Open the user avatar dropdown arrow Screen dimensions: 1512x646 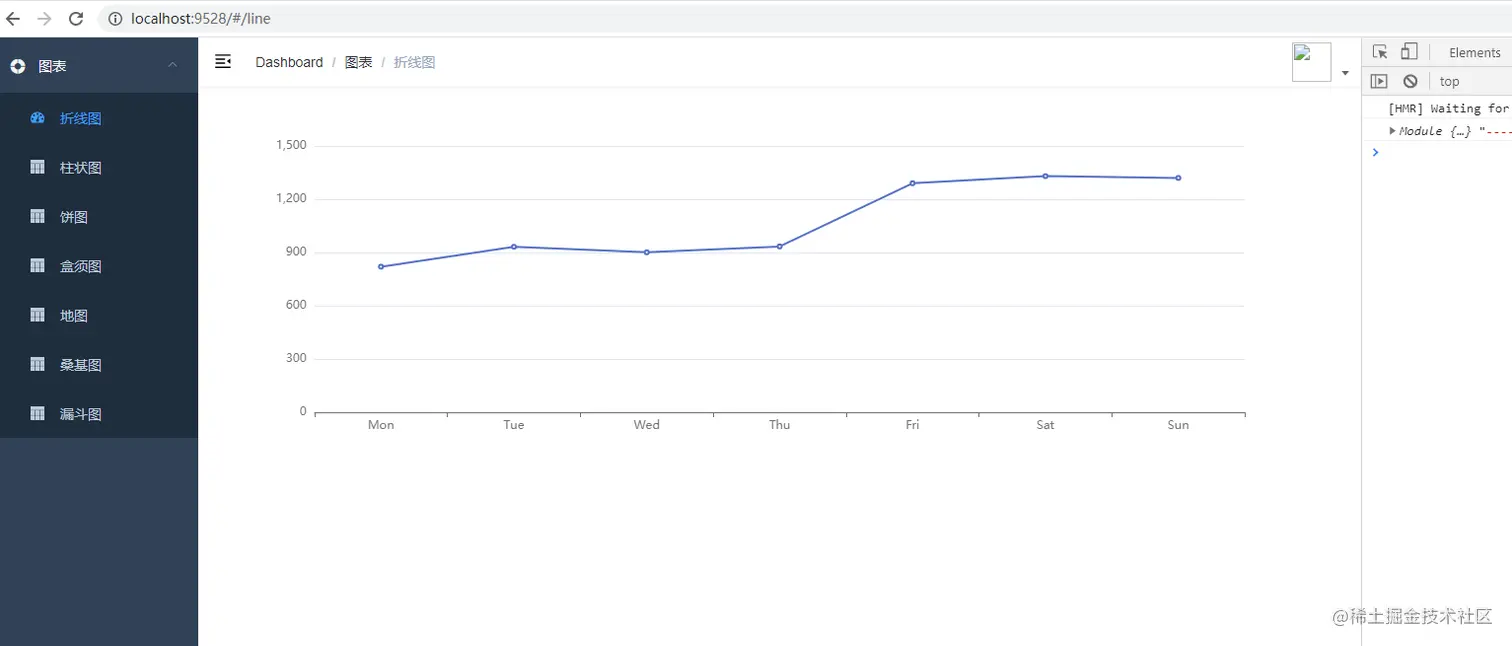[1345, 73]
